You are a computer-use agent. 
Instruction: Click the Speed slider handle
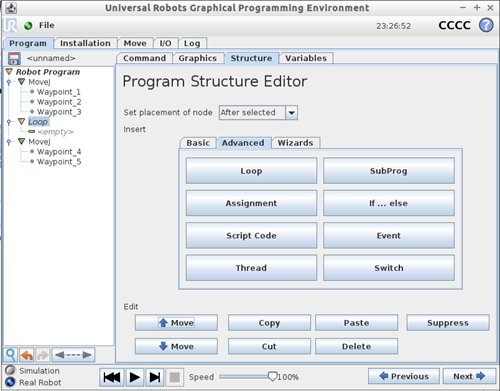coord(273,377)
